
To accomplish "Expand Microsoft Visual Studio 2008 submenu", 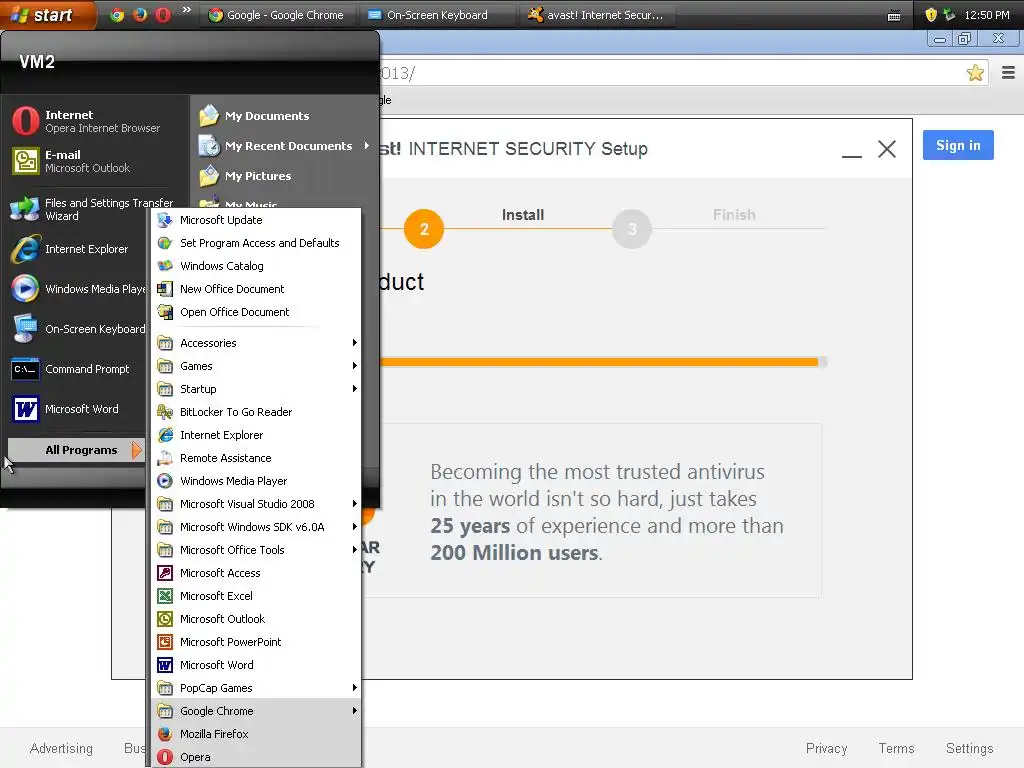I will tap(257, 504).
